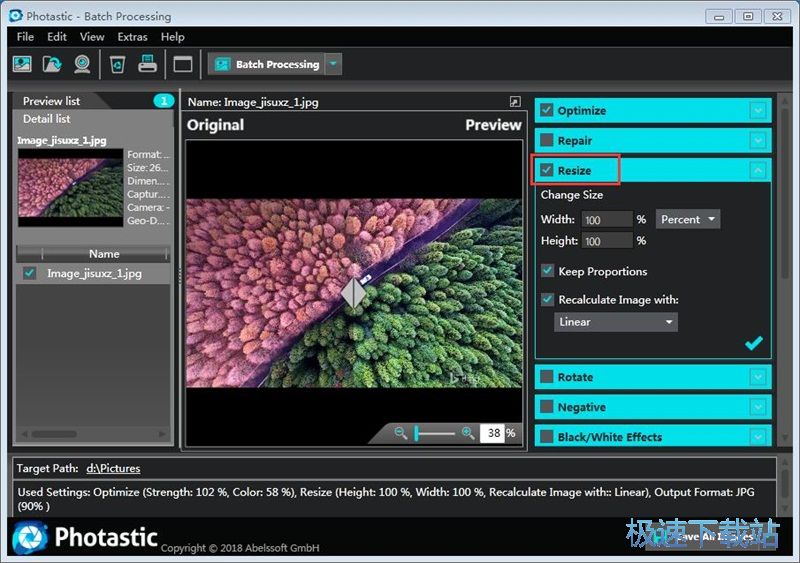800x563 pixels.
Task: Click the d:\Pictures target path link
Action: (113, 468)
